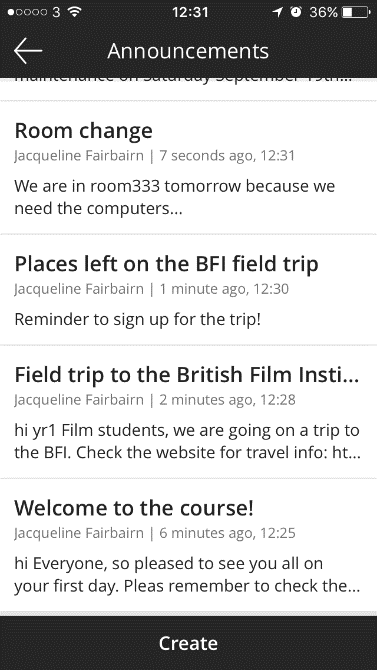Tap the partially visible maintenance announcement

click(x=188, y=89)
